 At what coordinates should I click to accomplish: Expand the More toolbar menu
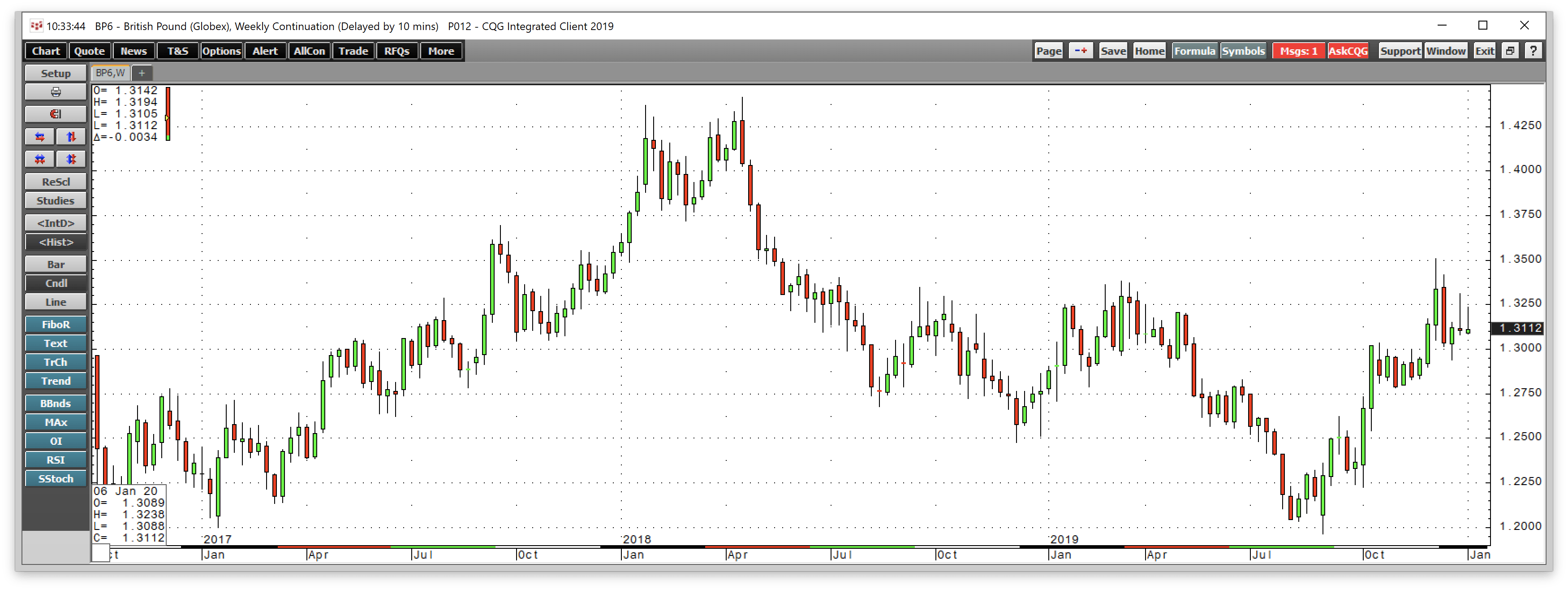[x=441, y=51]
